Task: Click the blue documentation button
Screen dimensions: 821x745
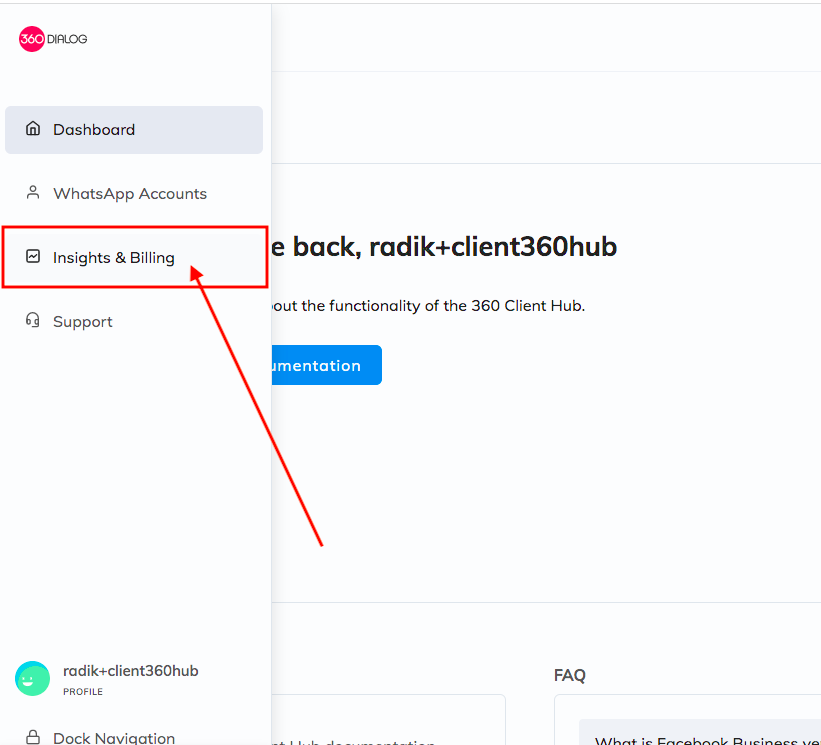Action: tap(327, 365)
